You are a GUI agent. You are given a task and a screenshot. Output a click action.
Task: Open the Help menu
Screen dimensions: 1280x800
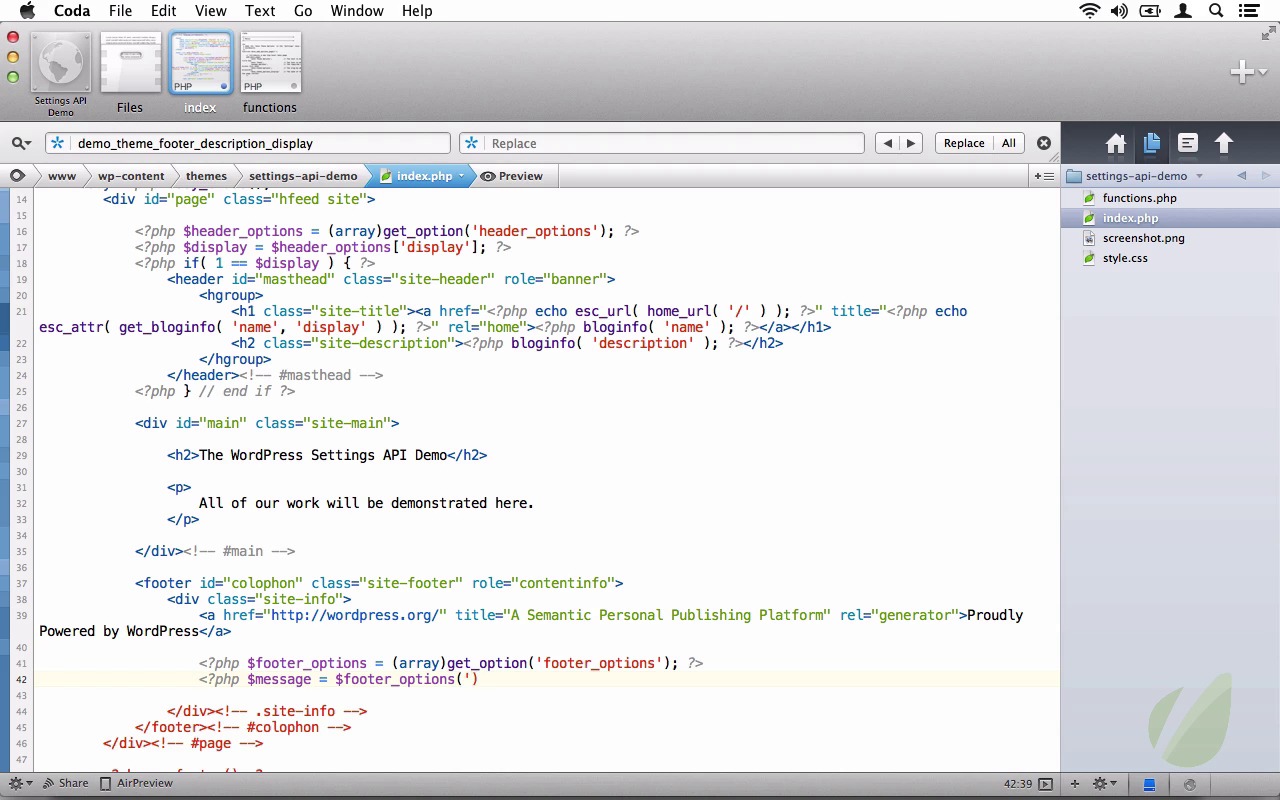[417, 11]
